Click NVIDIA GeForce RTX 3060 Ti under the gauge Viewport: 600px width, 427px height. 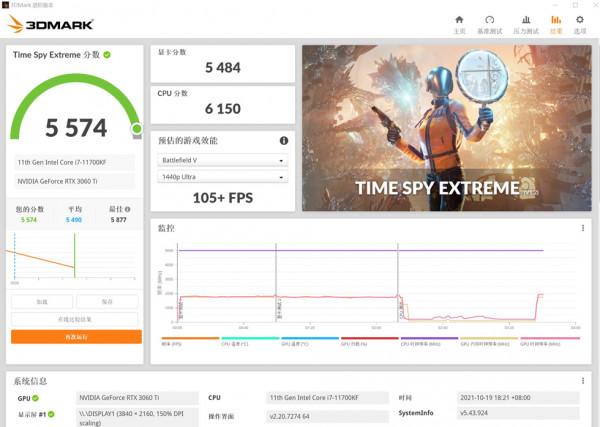75,181
